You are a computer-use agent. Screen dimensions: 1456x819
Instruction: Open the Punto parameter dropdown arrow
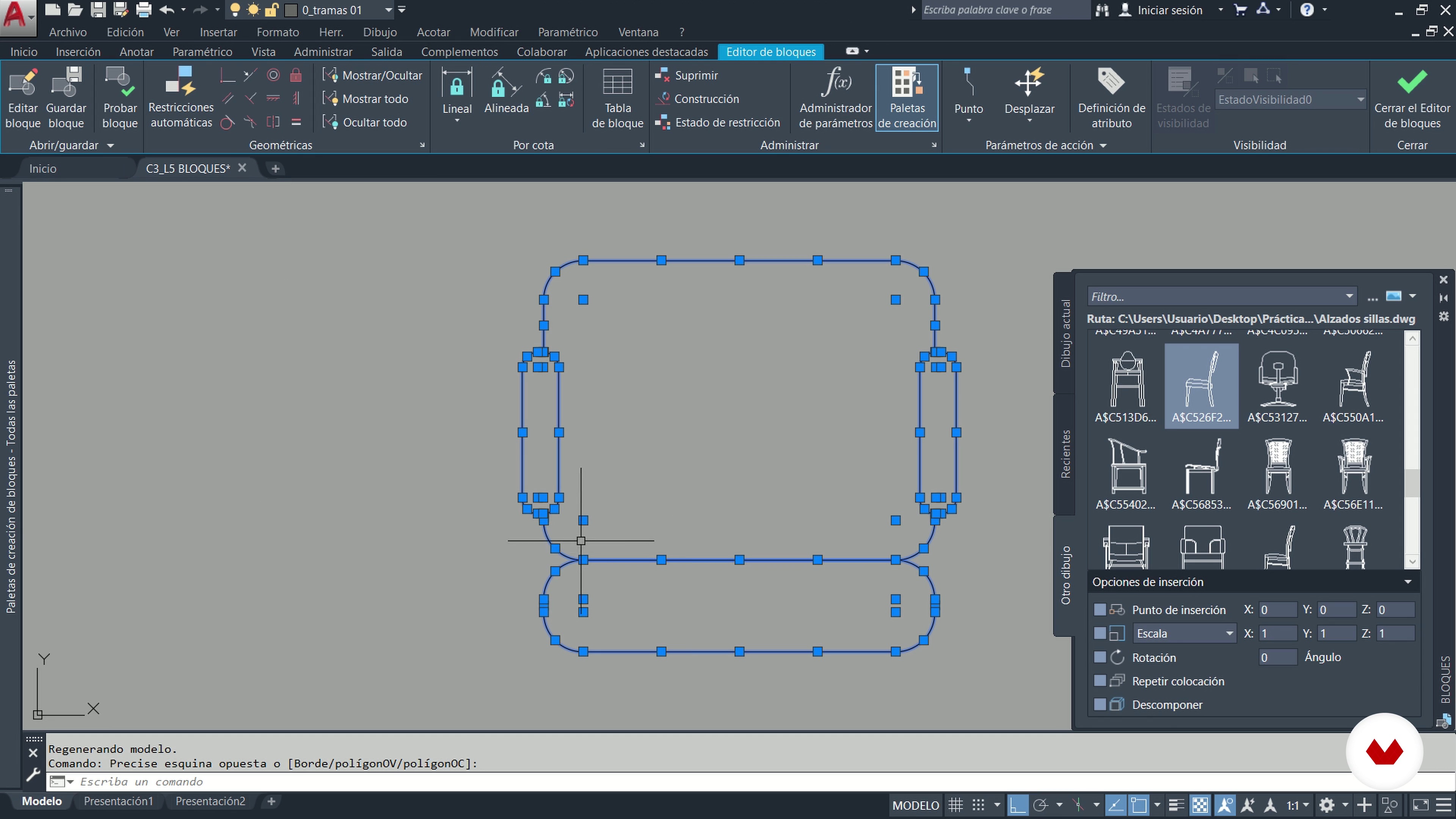click(x=968, y=121)
